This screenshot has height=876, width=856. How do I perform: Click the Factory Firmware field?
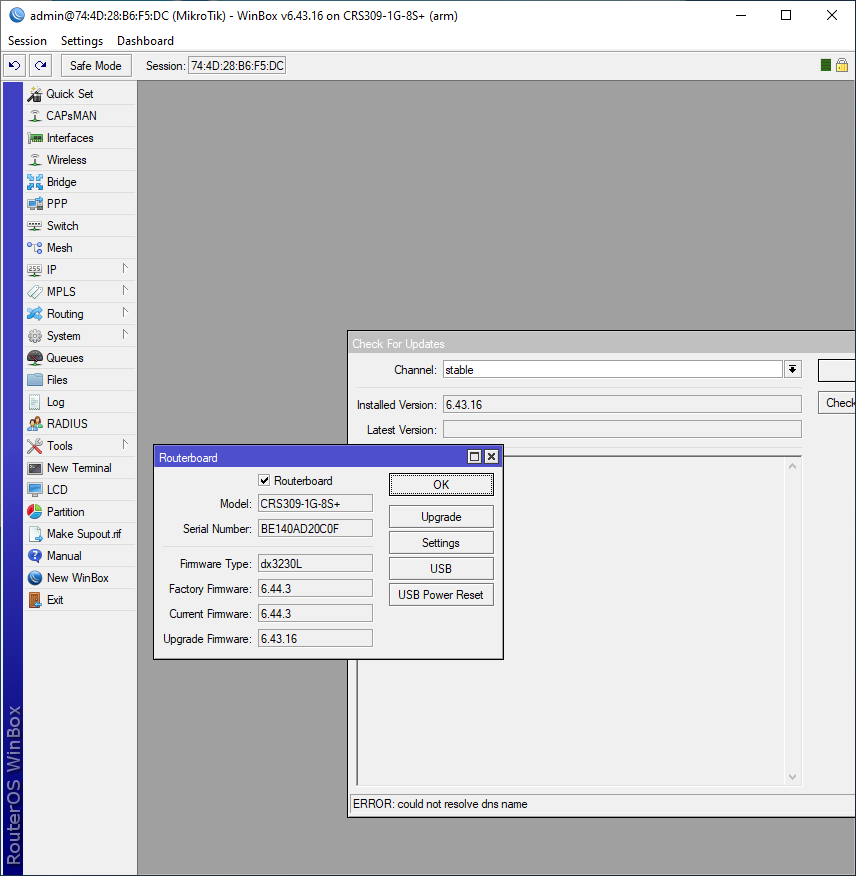coord(315,588)
